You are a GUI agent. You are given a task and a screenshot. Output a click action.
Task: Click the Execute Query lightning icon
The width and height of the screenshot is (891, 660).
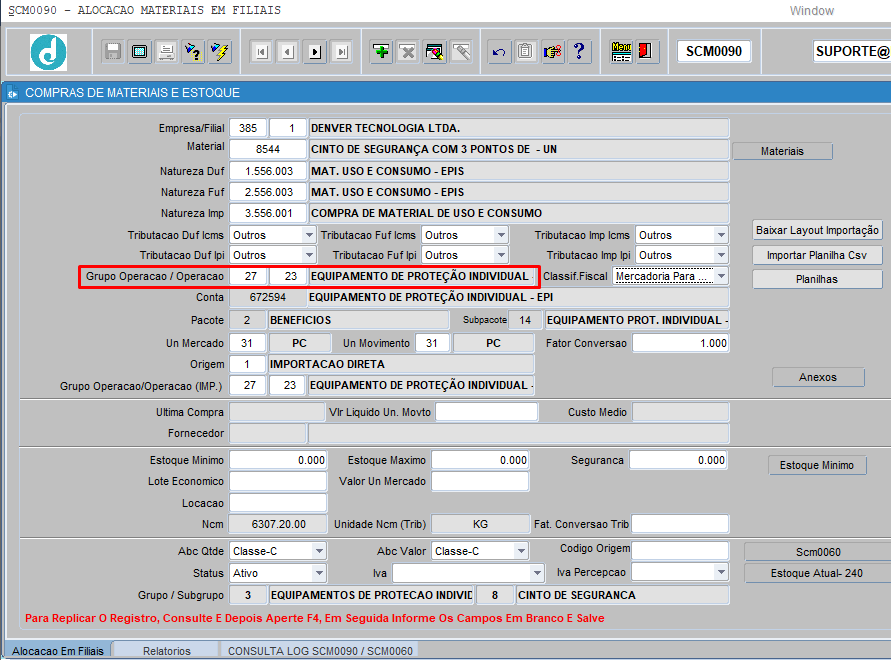(219, 52)
